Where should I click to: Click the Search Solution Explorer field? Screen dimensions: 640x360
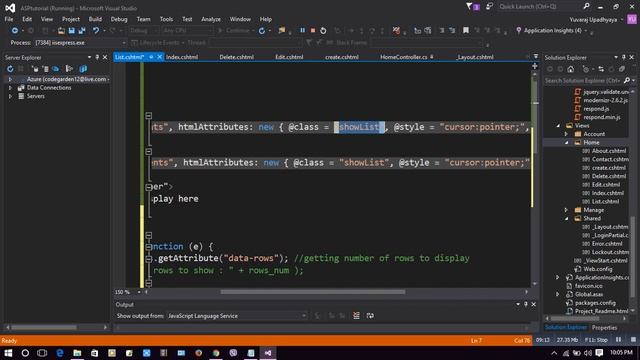click(x=583, y=80)
